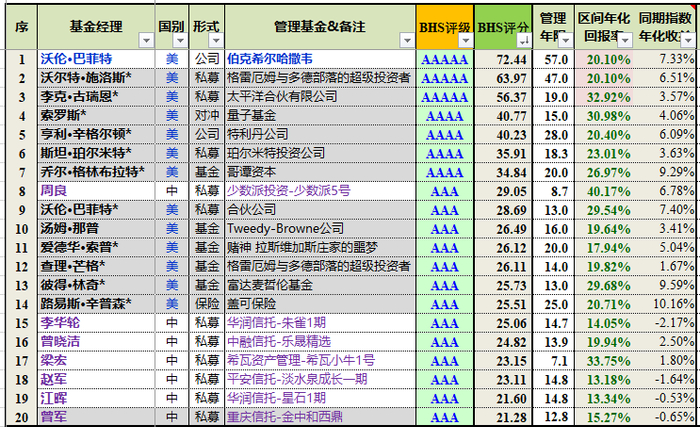Click the cell 李克•古瑞恩*
Image resolution: width=700 pixels, height=427 pixels.
point(96,96)
